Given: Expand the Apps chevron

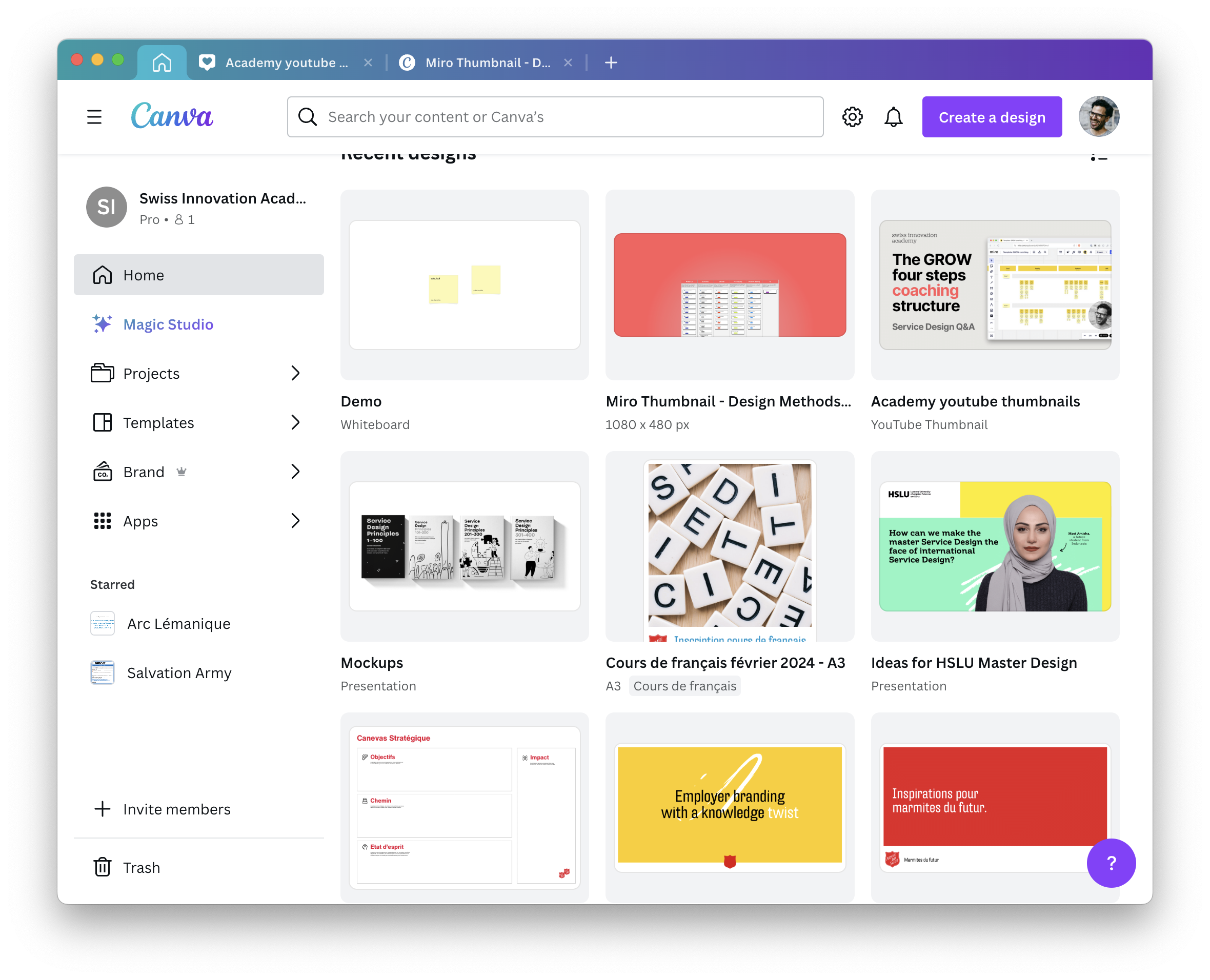Looking at the screenshot, I should click(x=295, y=520).
